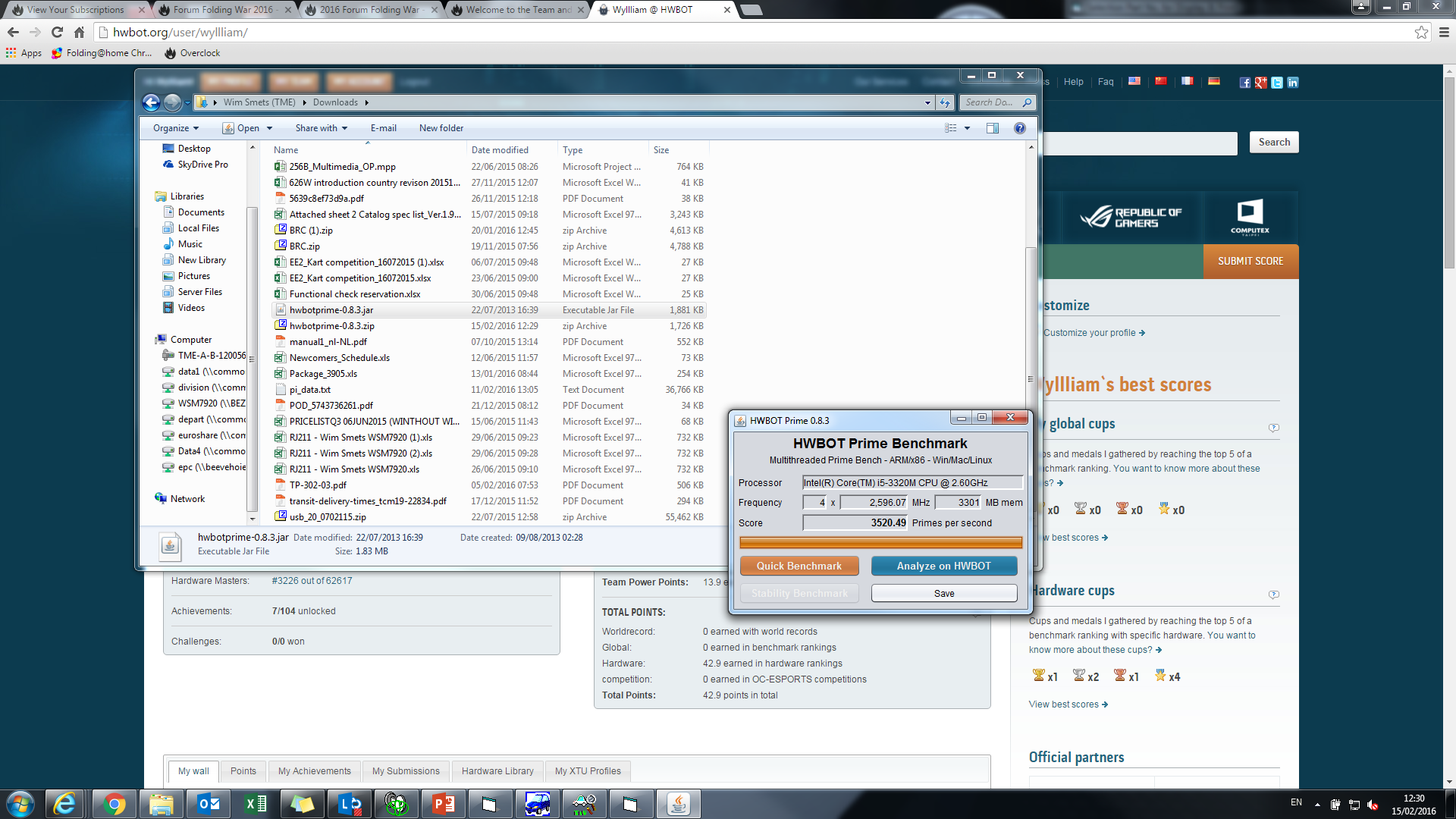This screenshot has height=819, width=1456.
Task: Open the change view dropdown arrow
Action: (967, 128)
